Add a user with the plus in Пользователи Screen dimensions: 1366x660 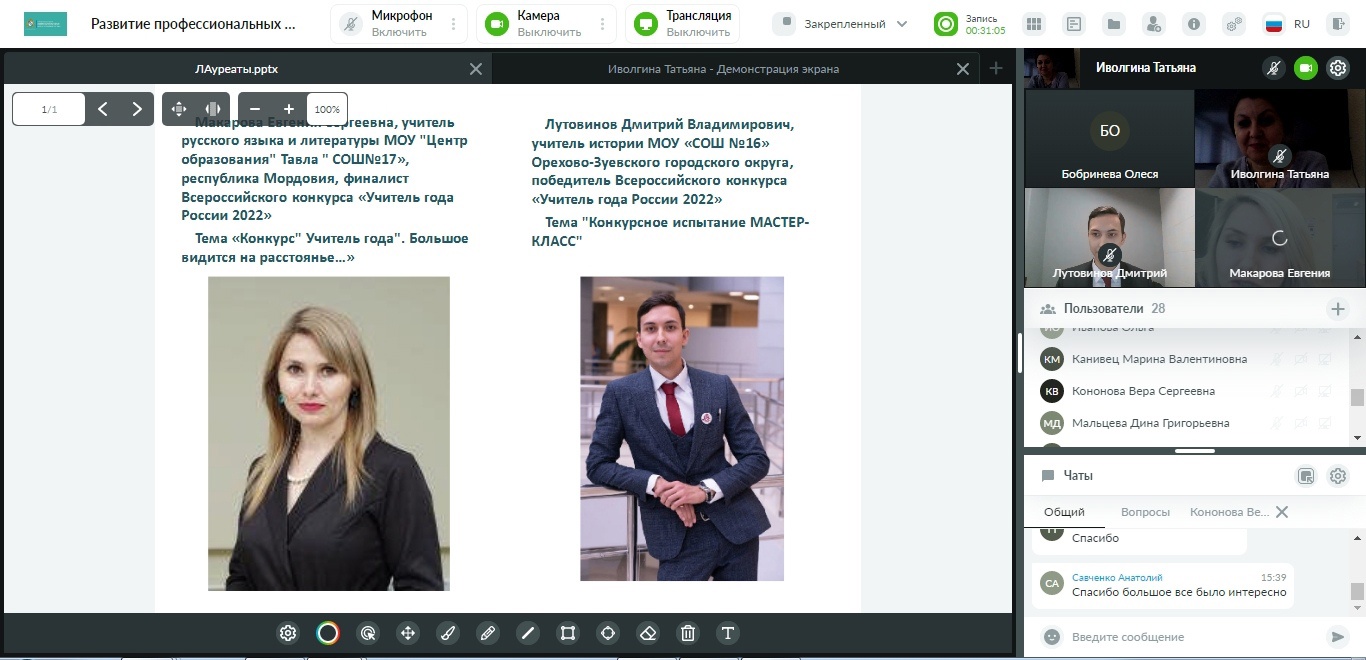1338,309
